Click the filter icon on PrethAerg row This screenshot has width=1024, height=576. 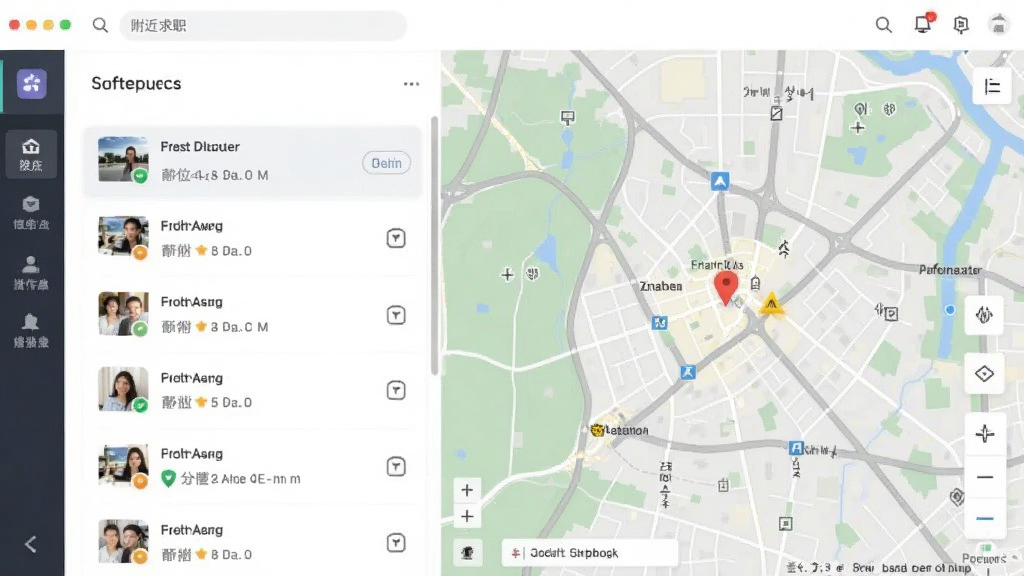tap(396, 391)
